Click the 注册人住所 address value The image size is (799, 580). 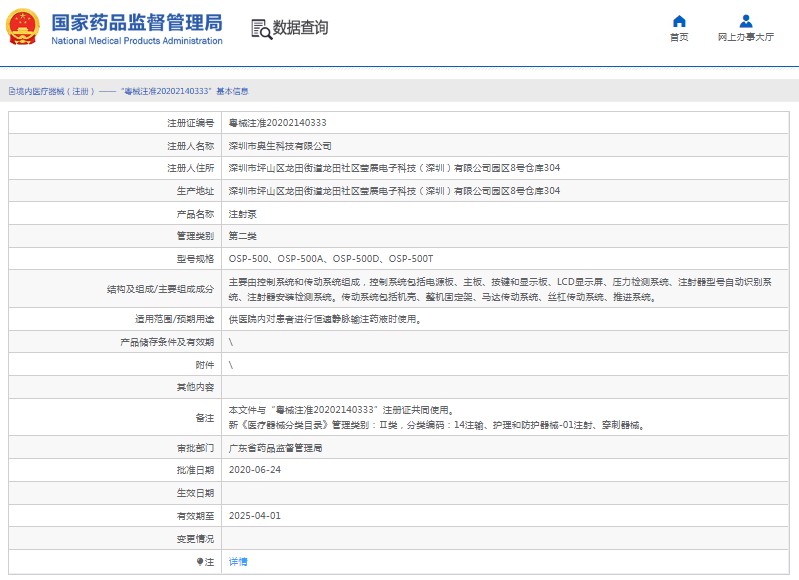394,168
